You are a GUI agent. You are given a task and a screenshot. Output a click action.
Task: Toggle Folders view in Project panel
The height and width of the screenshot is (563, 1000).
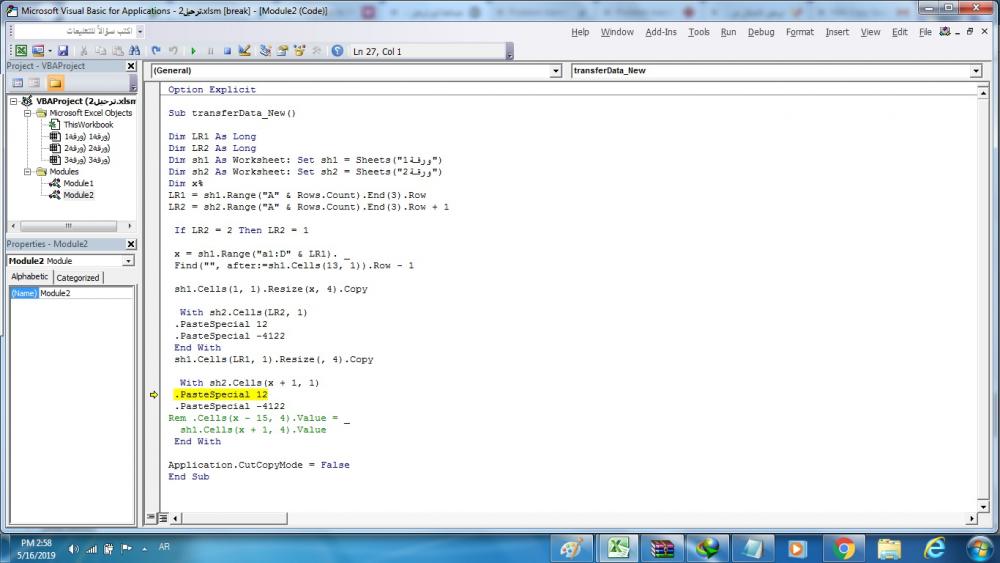pos(55,83)
